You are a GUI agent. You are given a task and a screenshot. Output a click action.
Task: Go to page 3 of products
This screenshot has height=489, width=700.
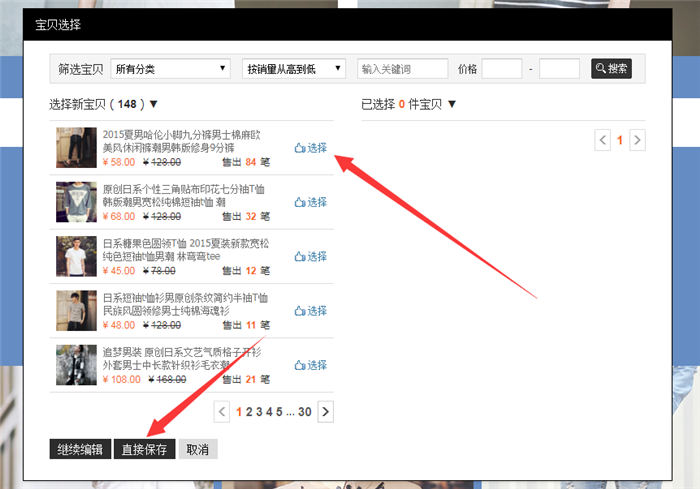pos(258,411)
